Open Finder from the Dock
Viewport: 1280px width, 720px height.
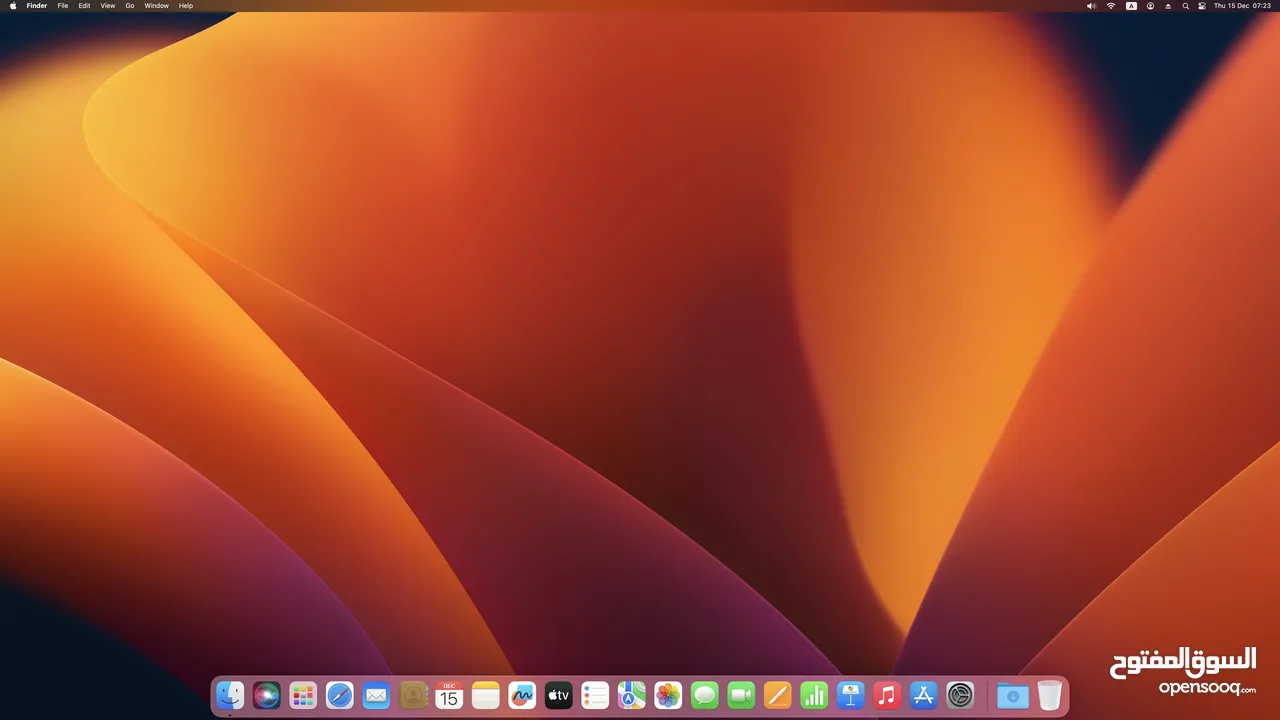pos(230,695)
